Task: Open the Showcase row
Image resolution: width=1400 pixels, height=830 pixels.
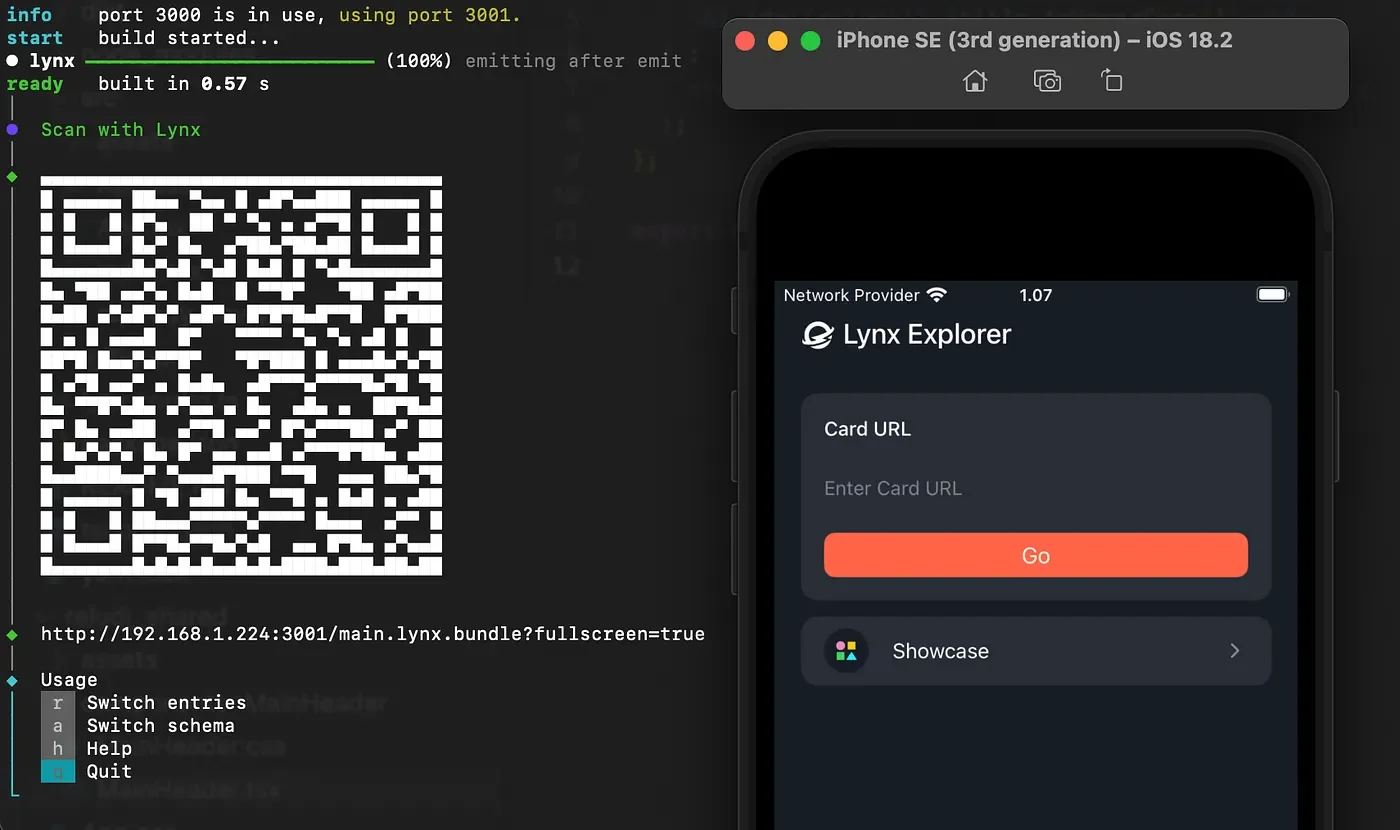Action: tap(1035, 651)
